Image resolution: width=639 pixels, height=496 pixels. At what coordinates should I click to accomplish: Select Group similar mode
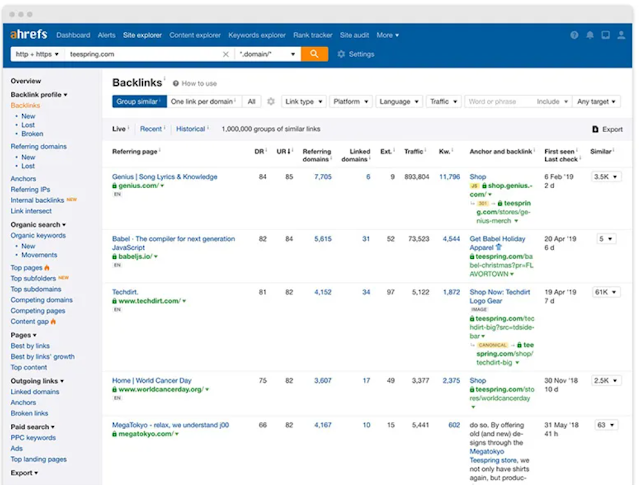(139, 101)
